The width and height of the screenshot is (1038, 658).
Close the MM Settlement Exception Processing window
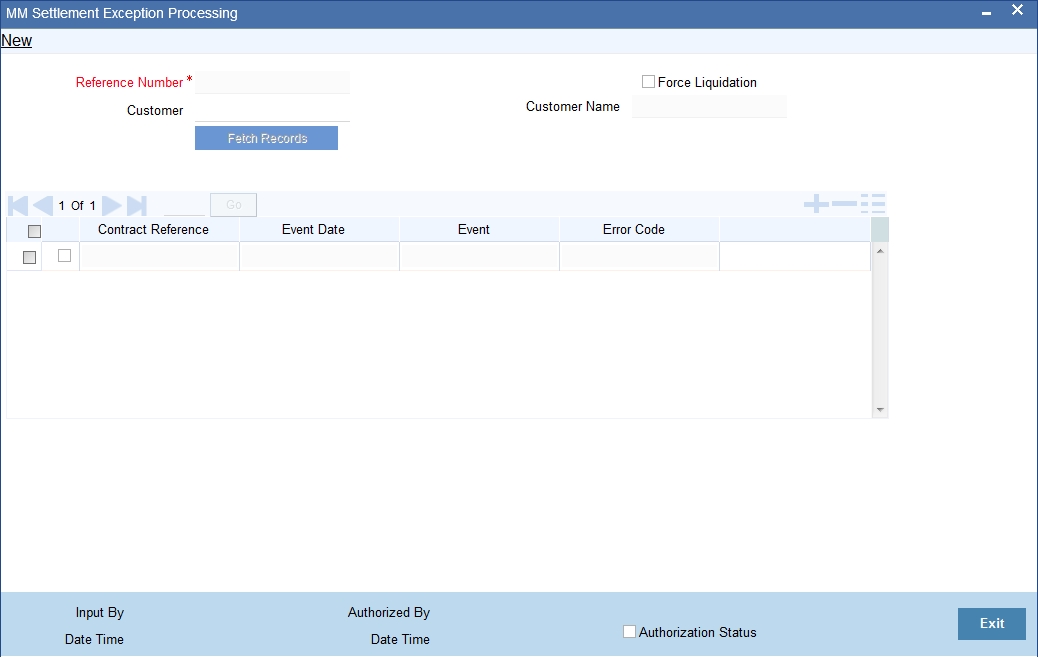coord(1017,10)
